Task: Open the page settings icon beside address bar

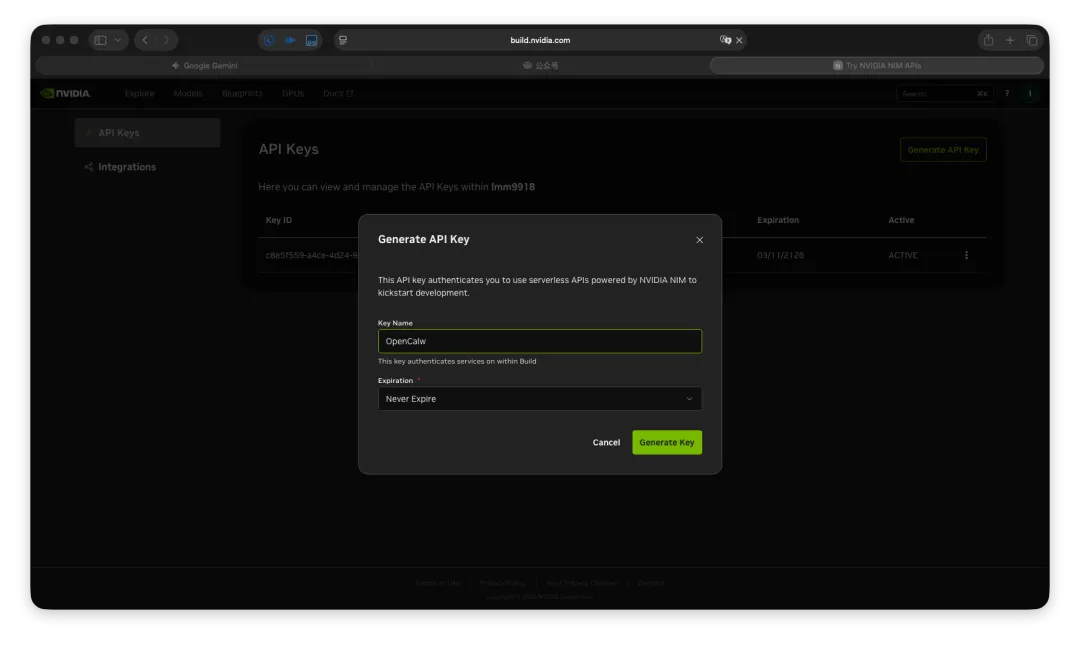Action: pyautogui.click(x=343, y=40)
